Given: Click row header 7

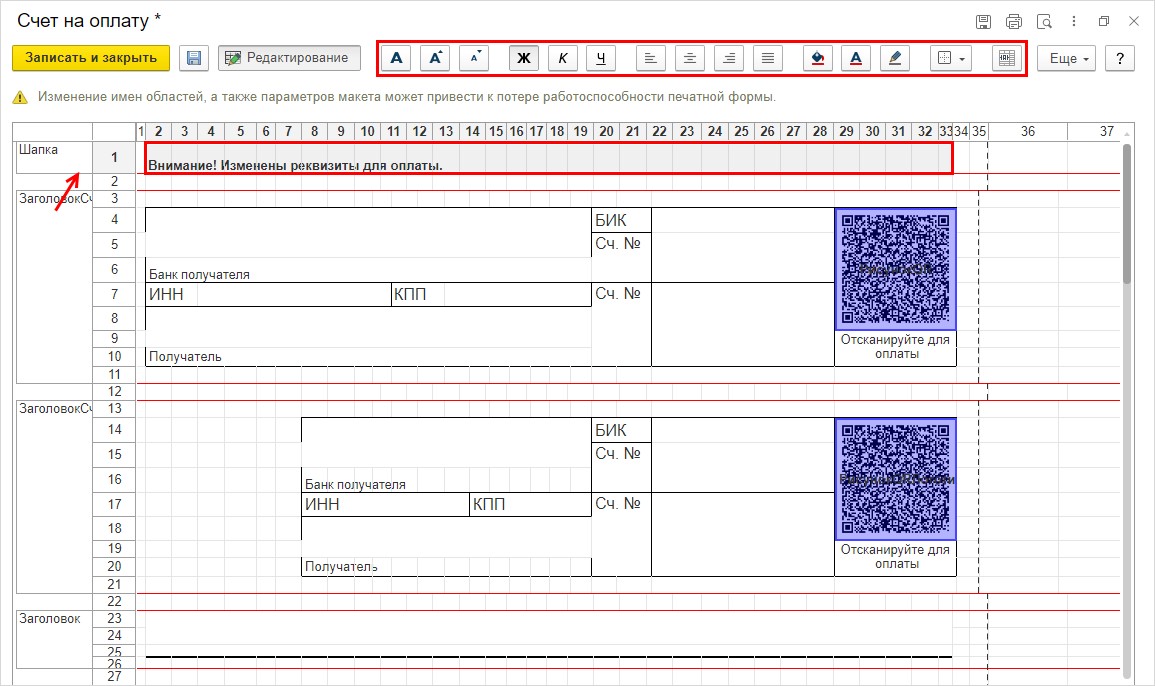Looking at the screenshot, I should [x=114, y=294].
